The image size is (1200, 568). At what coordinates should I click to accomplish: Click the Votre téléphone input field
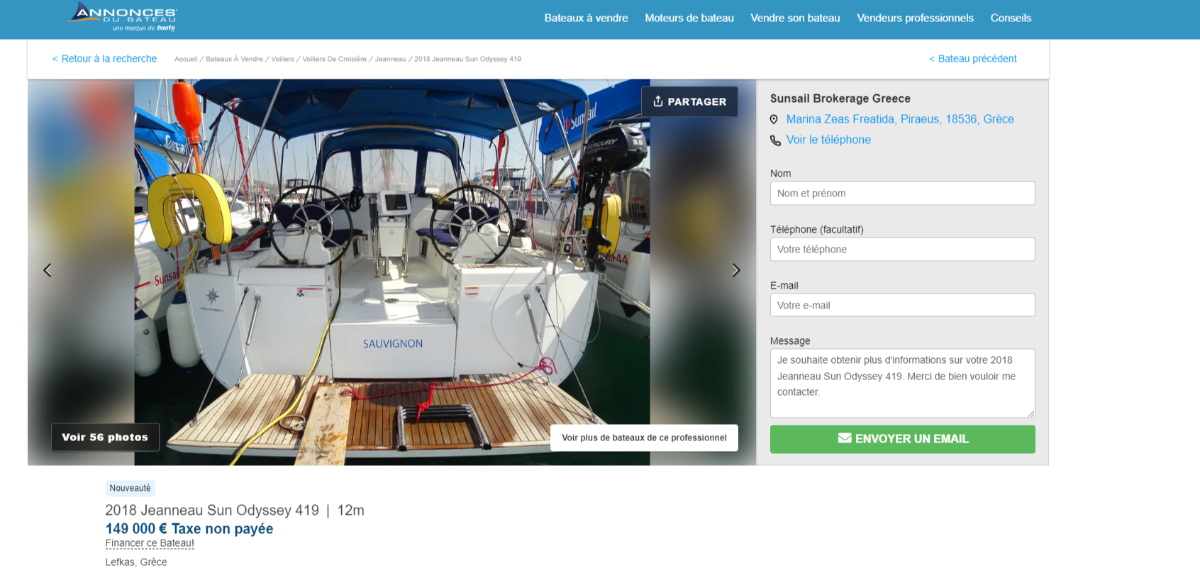pos(902,249)
